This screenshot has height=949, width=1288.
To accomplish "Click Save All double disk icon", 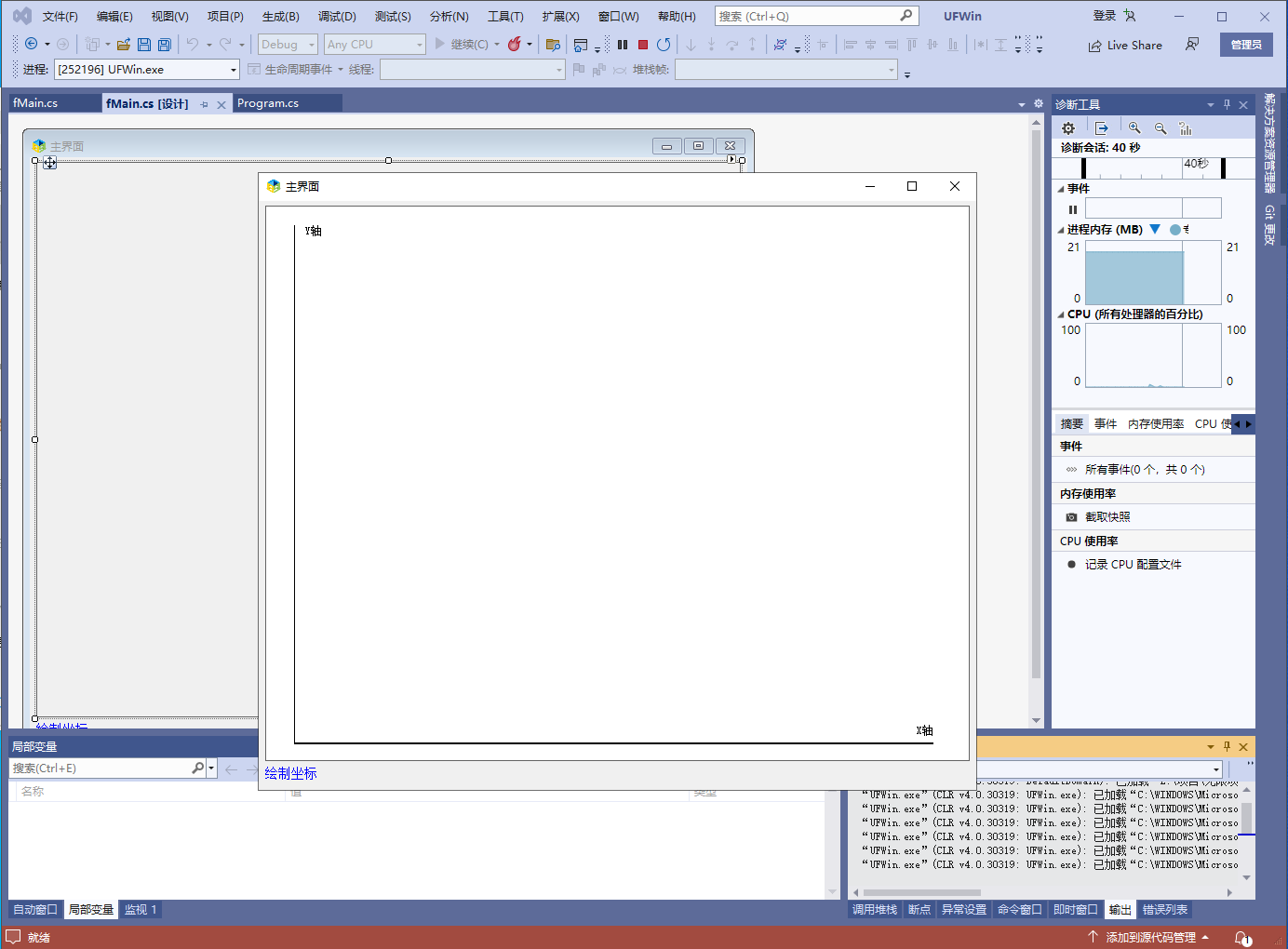I will pos(165,44).
